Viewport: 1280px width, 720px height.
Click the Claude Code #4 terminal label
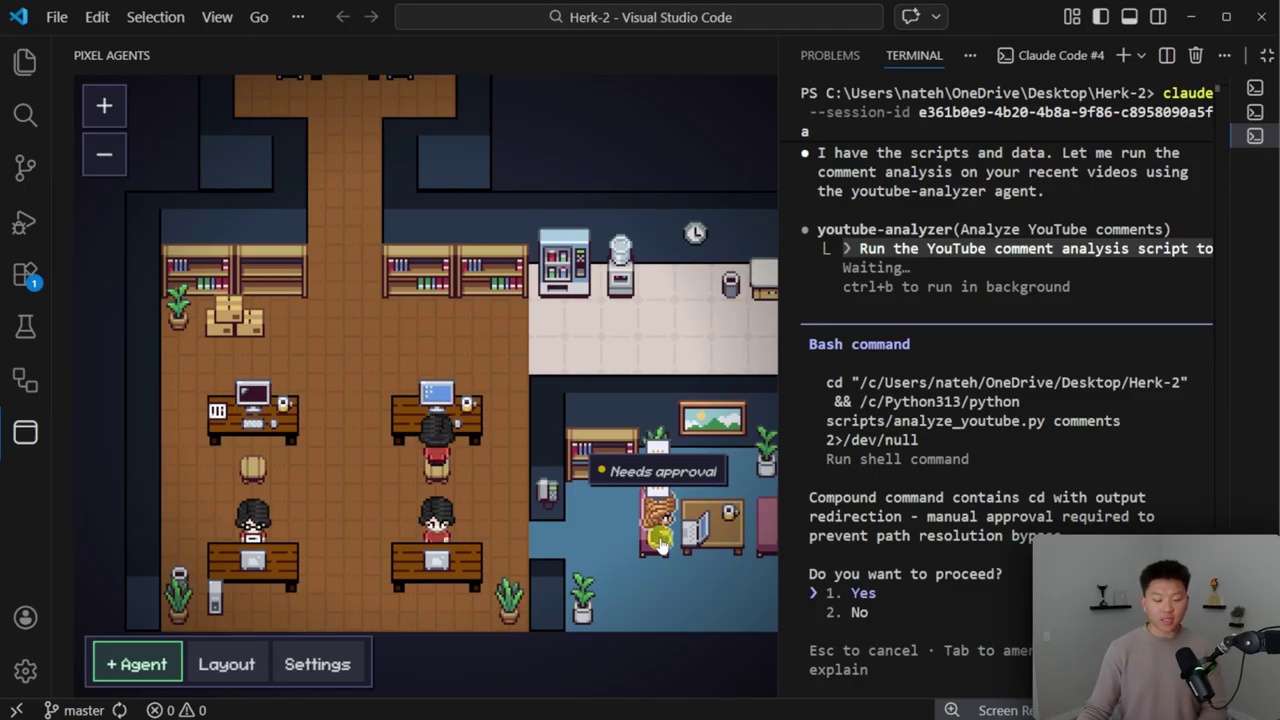click(1050, 55)
